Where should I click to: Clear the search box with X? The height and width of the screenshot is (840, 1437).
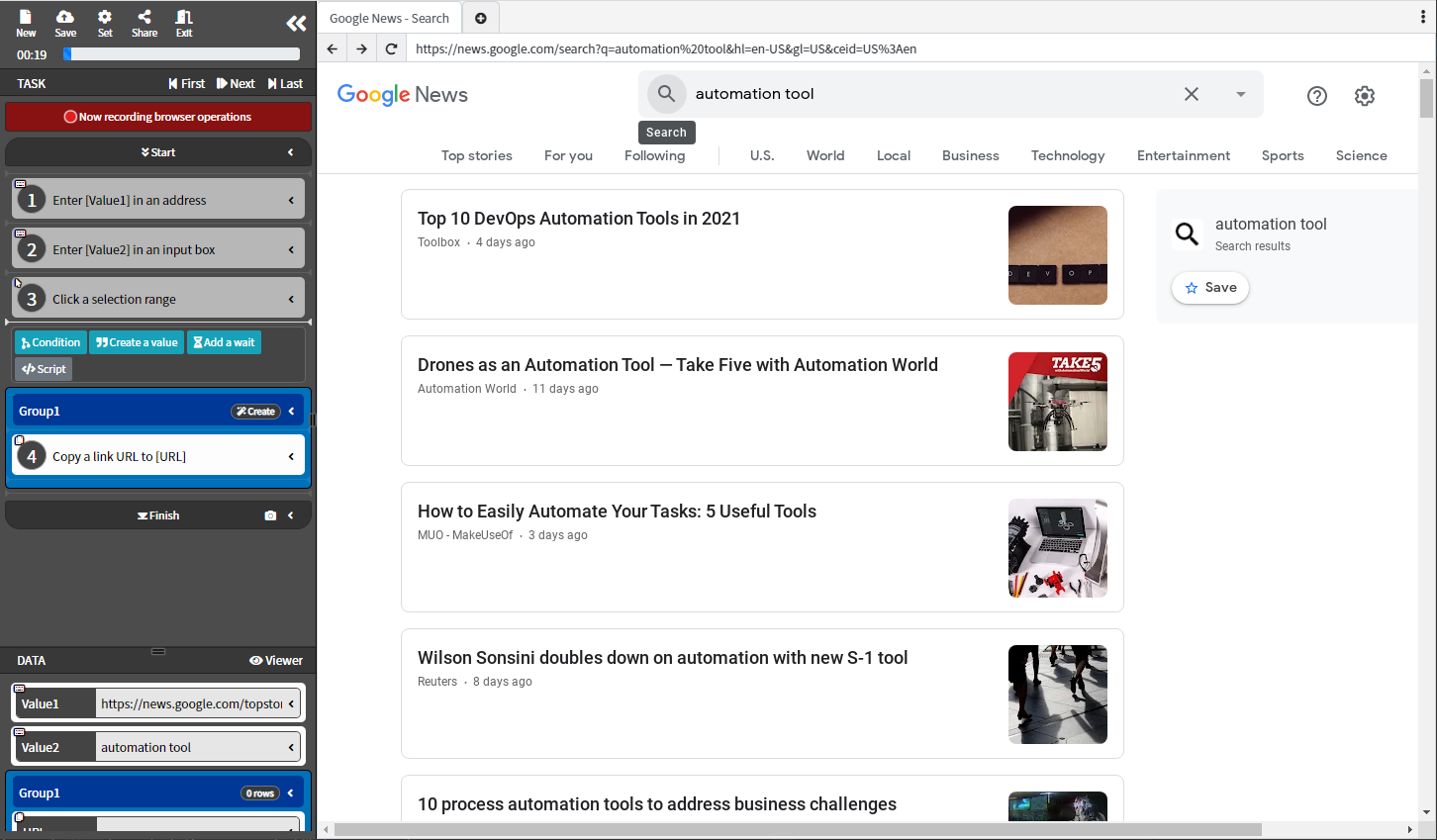1192,94
